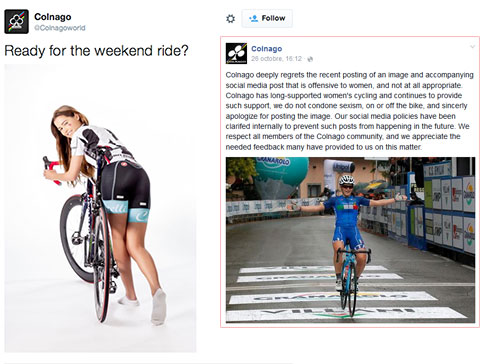
Task: Open the Facebook photo of cyclist at finish line
Action: pyautogui.click(x=351, y=240)
